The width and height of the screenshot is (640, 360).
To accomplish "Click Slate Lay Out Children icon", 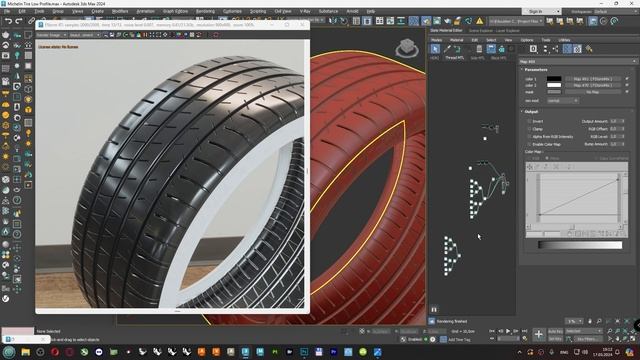I will click(x=556, y=49).
